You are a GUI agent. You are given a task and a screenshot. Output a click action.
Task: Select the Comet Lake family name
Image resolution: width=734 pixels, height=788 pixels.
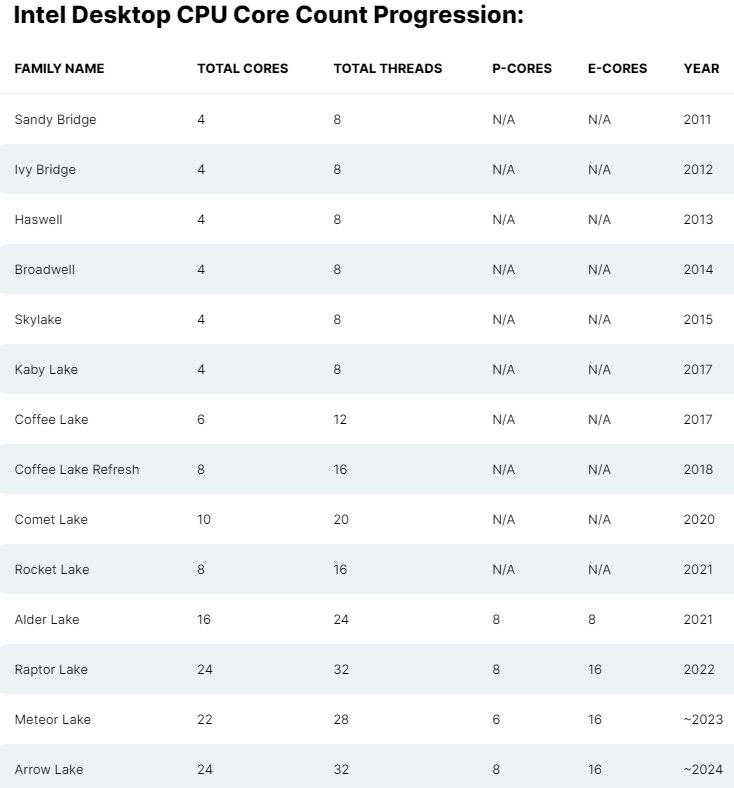pyautogui.click(x=51, y=520)
